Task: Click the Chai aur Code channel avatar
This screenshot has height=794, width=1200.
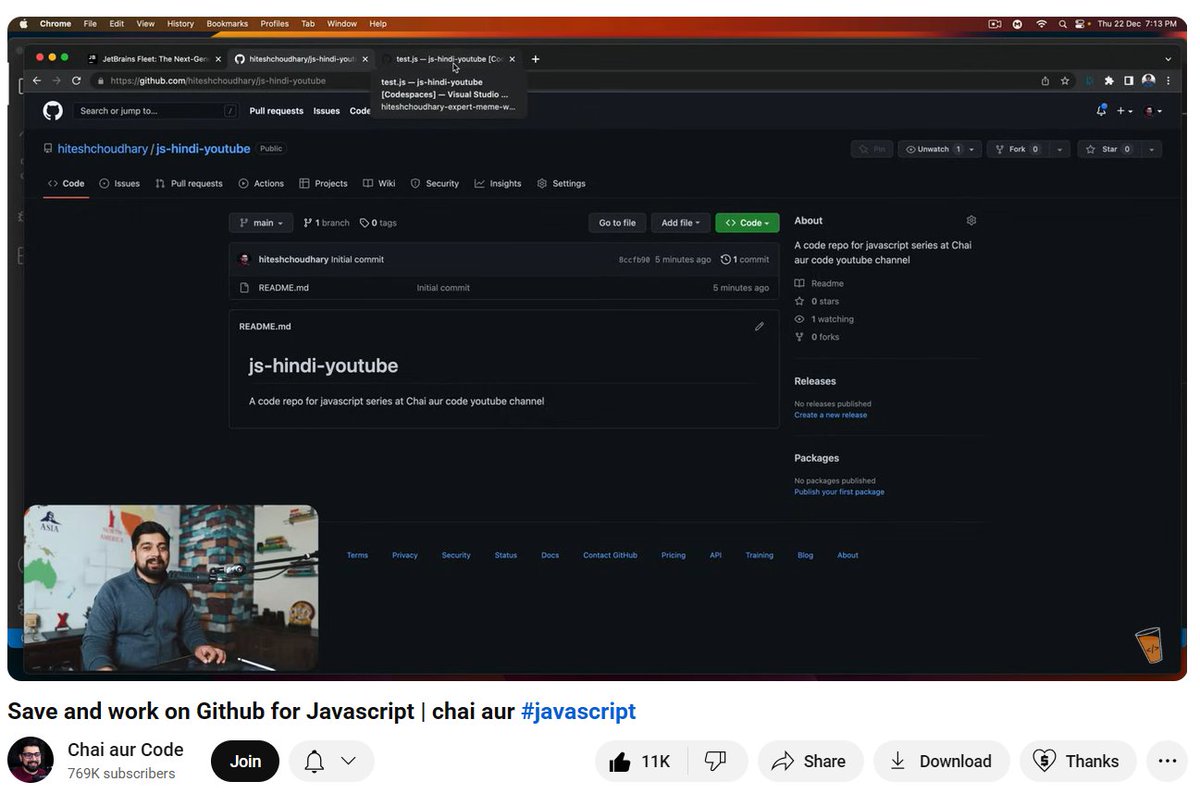Action: point(31,761)
